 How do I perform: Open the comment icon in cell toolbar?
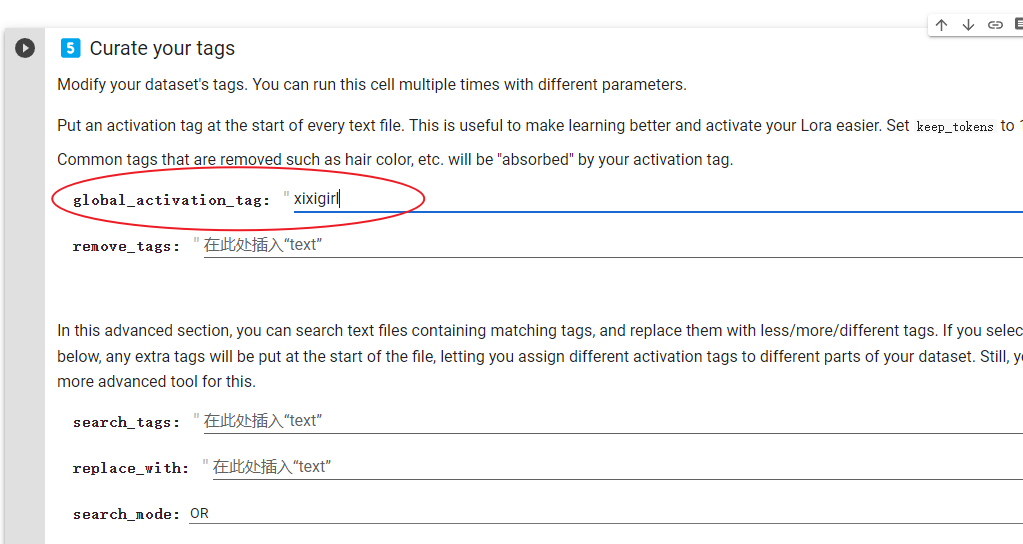[x=1018, y=24]
